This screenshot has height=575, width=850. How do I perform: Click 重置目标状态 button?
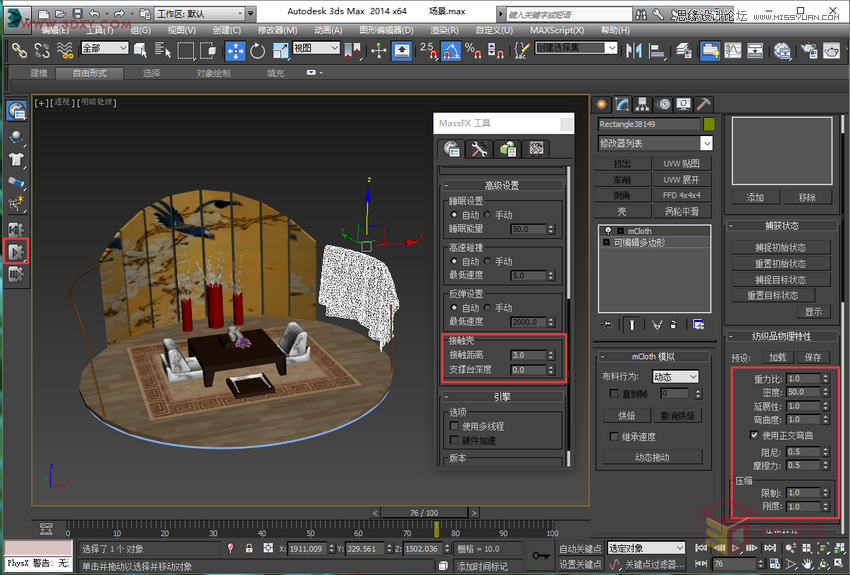(772, 295)
